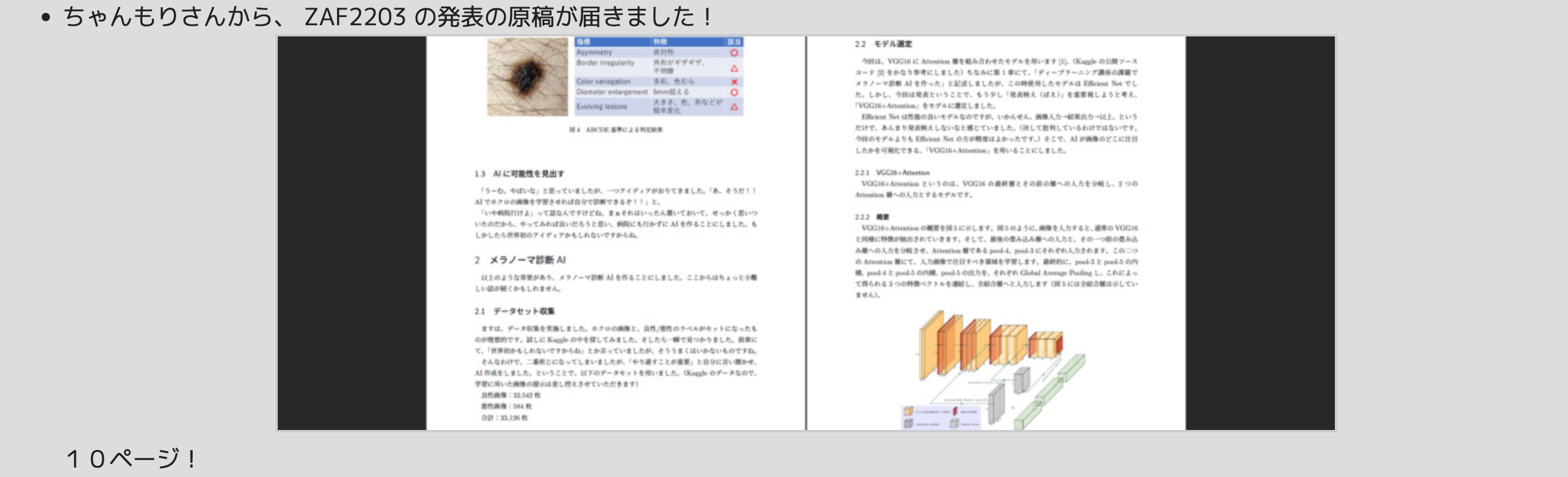Click the 2.2 モデル選定 heading
Image resolution: width=1568 pixels, height=477 pixels.
coord(883,44)
